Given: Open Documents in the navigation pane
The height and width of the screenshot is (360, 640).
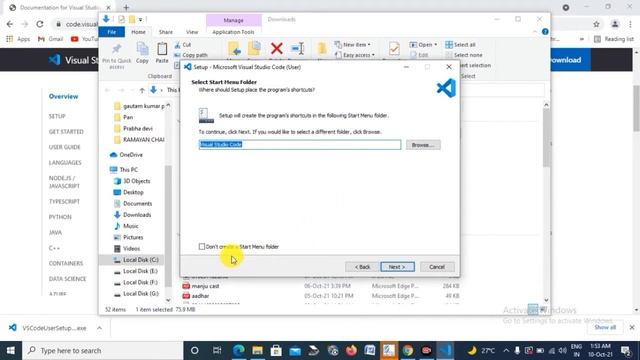Looking at the screenshot, I should coord(133,203).
